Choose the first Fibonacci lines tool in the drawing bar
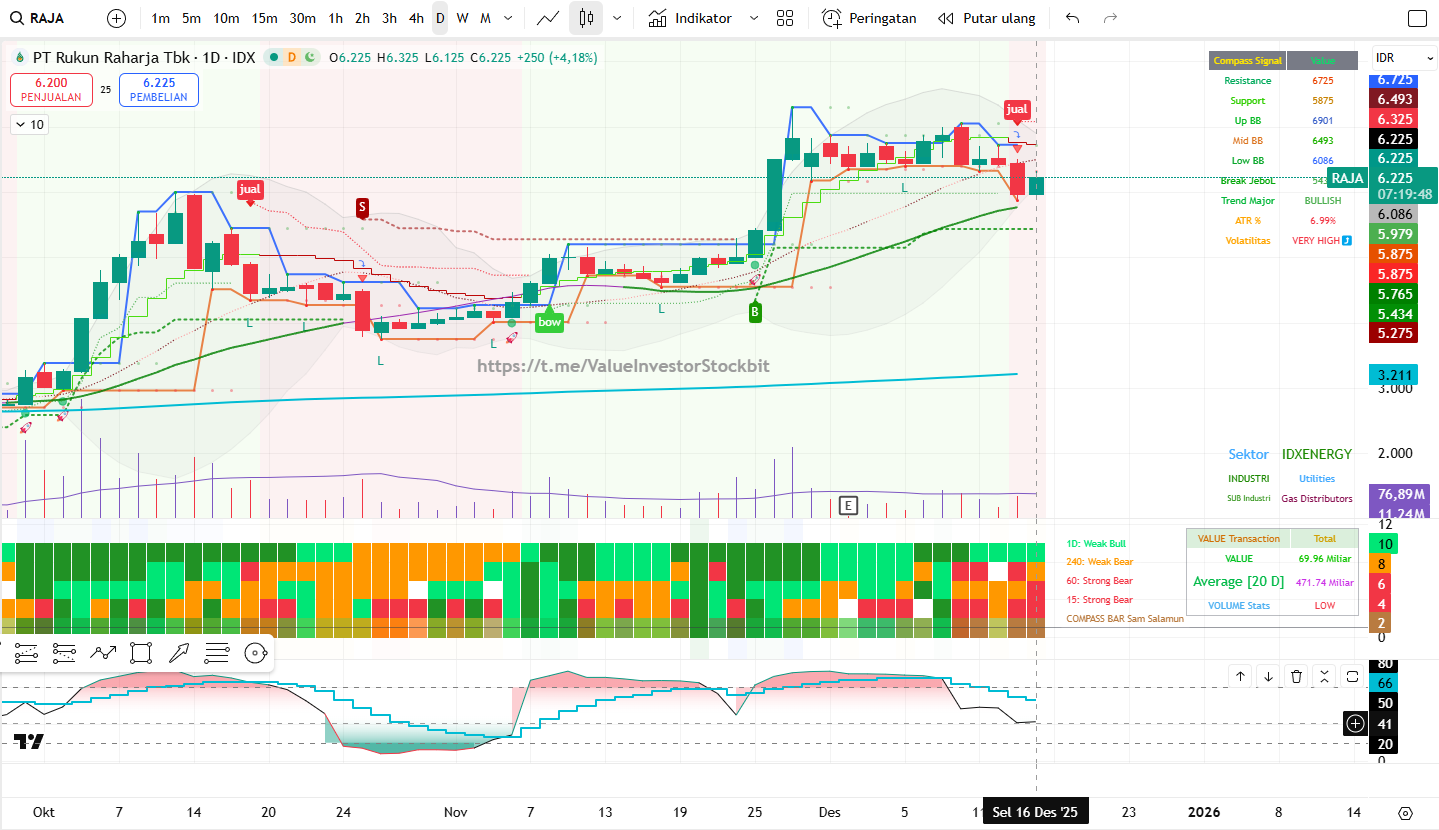Image resolution: width=1439 pixels, height=830 pixels. click(x=26, y=653)
